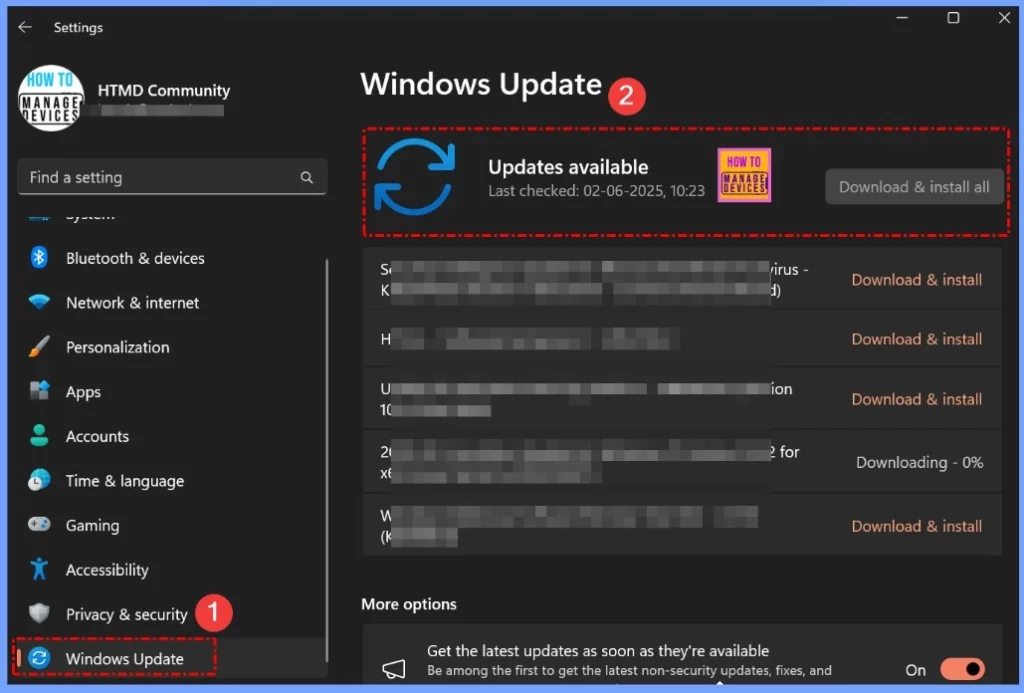
Task: Click the More options heading
Action: 409,604
